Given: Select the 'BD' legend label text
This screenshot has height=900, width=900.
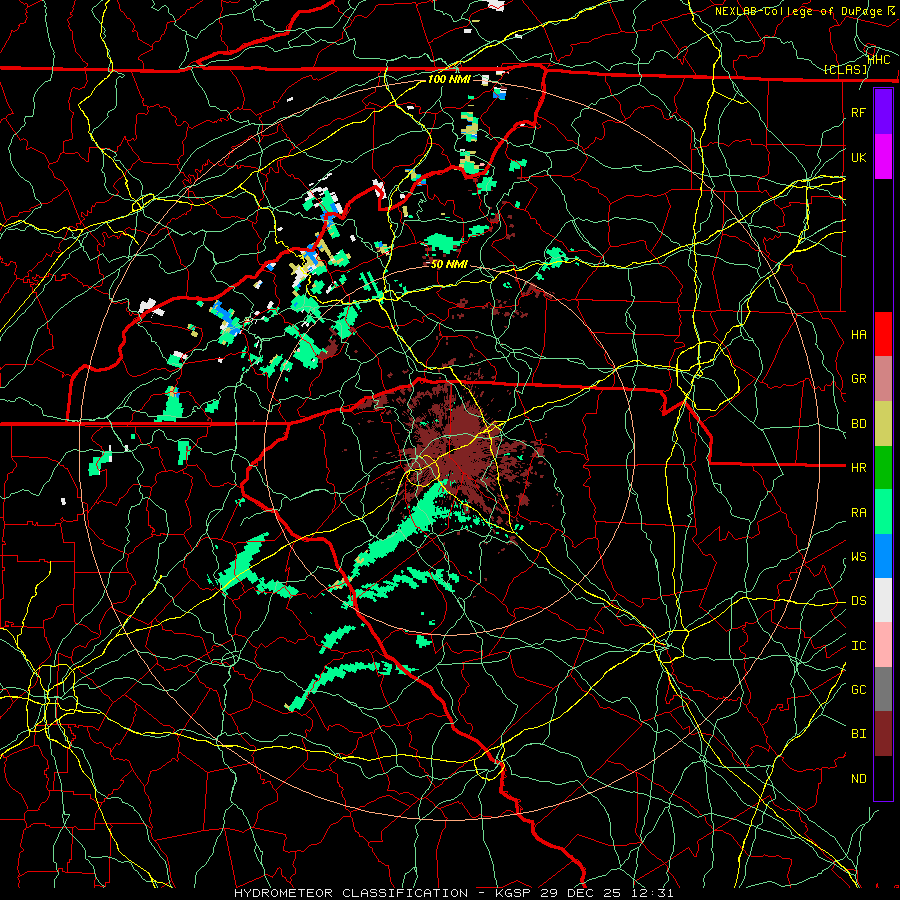Looking at the screenshot, I should click(858, 424).
